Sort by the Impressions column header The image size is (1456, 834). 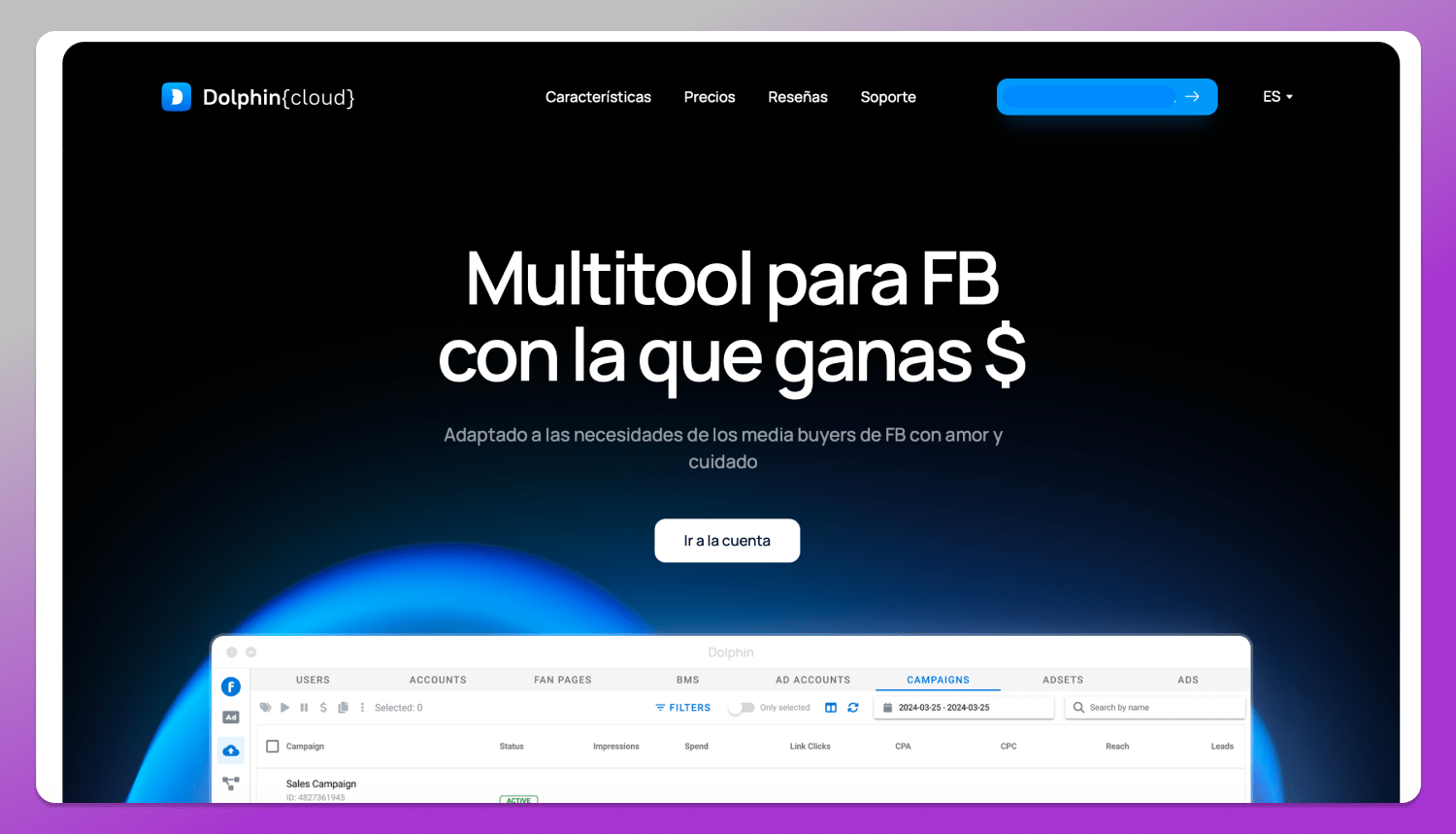[x=616, y=747]
